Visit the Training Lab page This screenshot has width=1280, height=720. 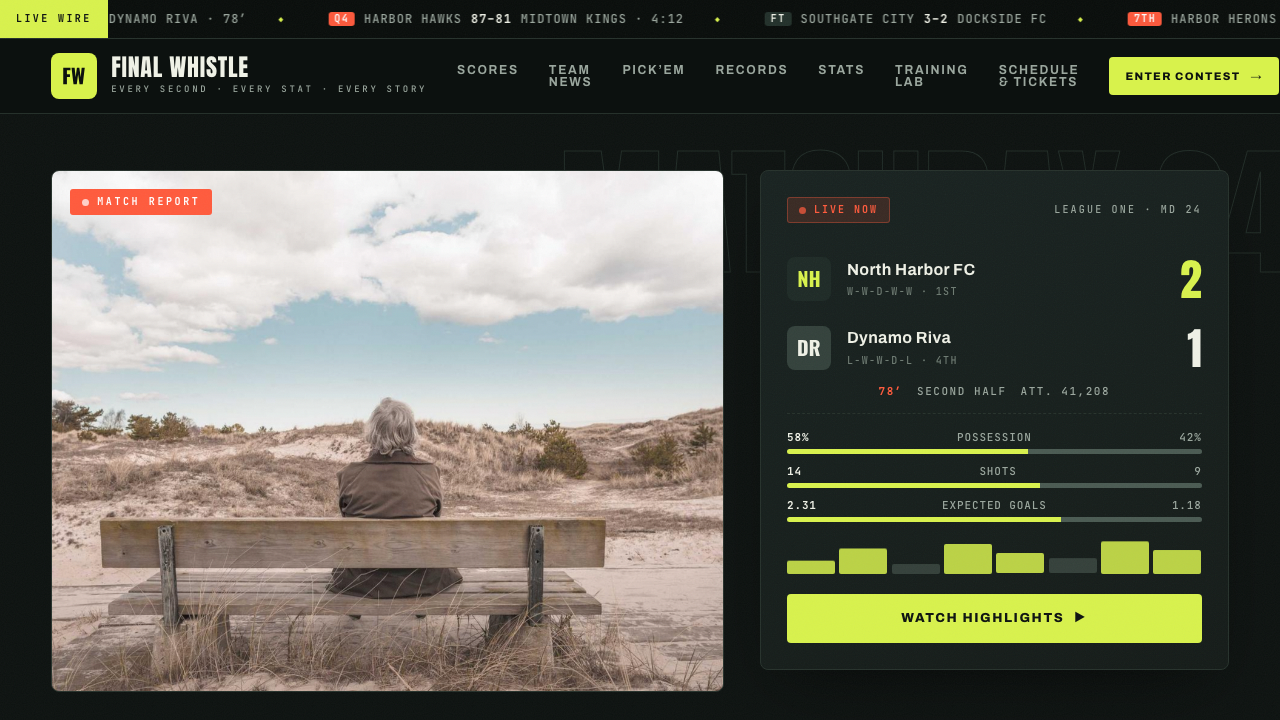coord(931,76)
